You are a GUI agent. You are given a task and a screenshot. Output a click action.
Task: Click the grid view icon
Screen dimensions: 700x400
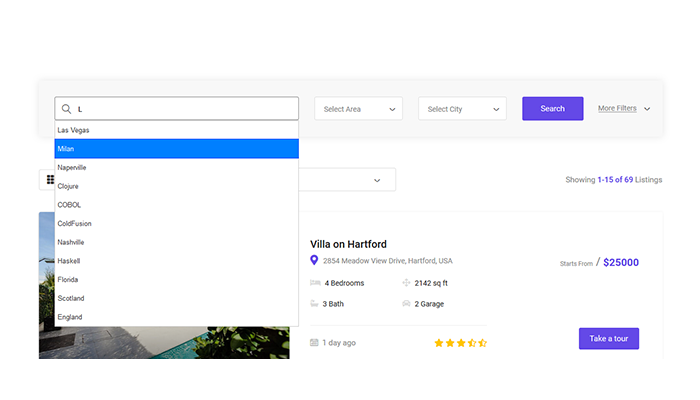click(50, 179)
